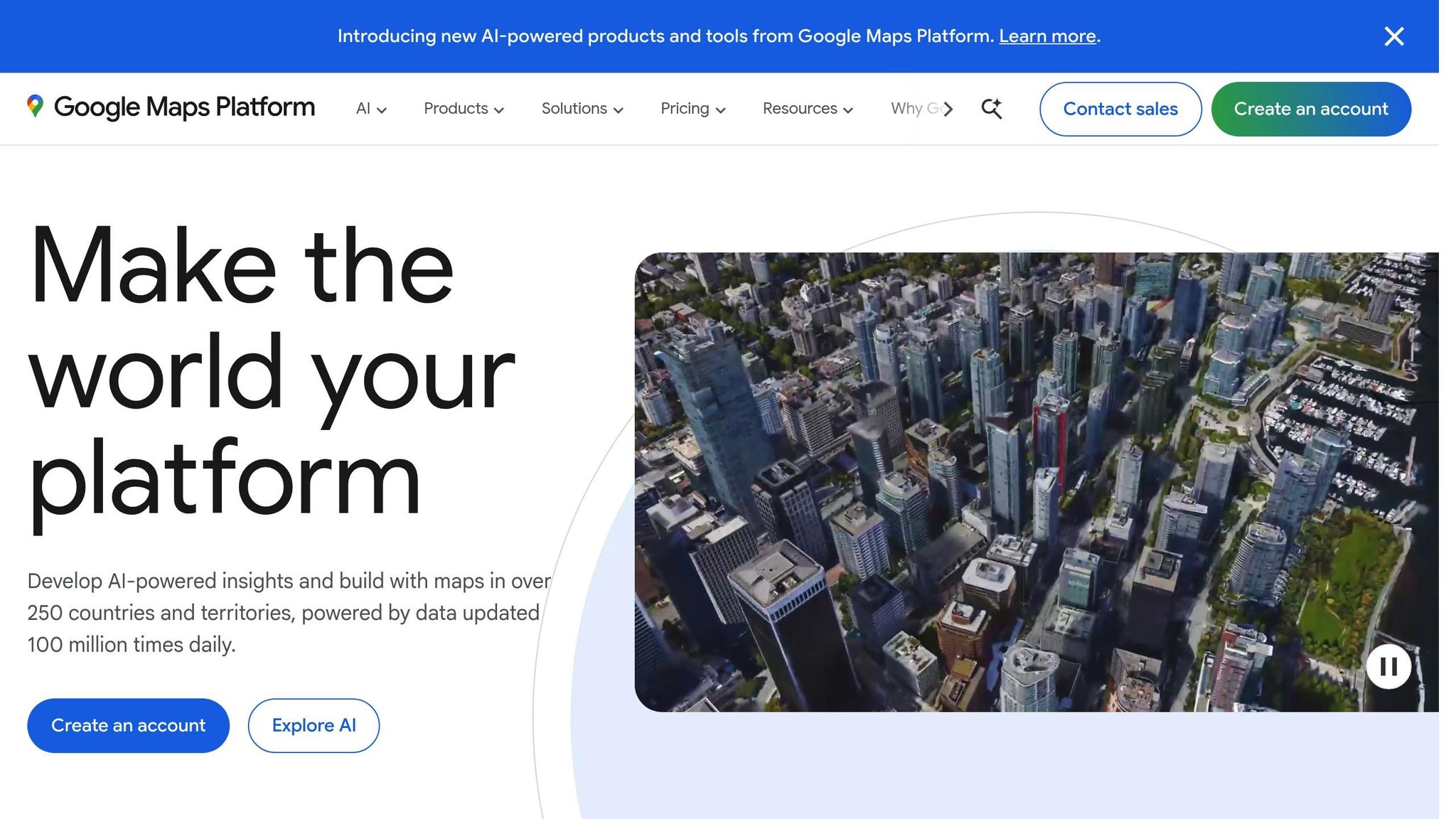Click the Contact sales button
The height and width of the screenshot is (819, 1456).
pos(1120,109)
